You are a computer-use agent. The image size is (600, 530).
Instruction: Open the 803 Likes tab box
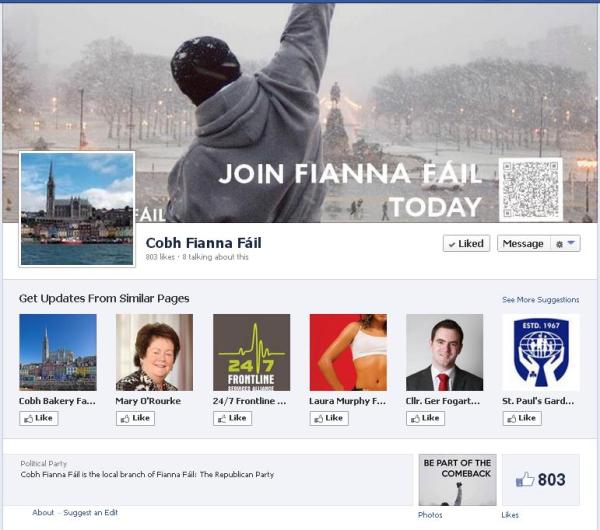pyautogui.click(x=541, y=480)
